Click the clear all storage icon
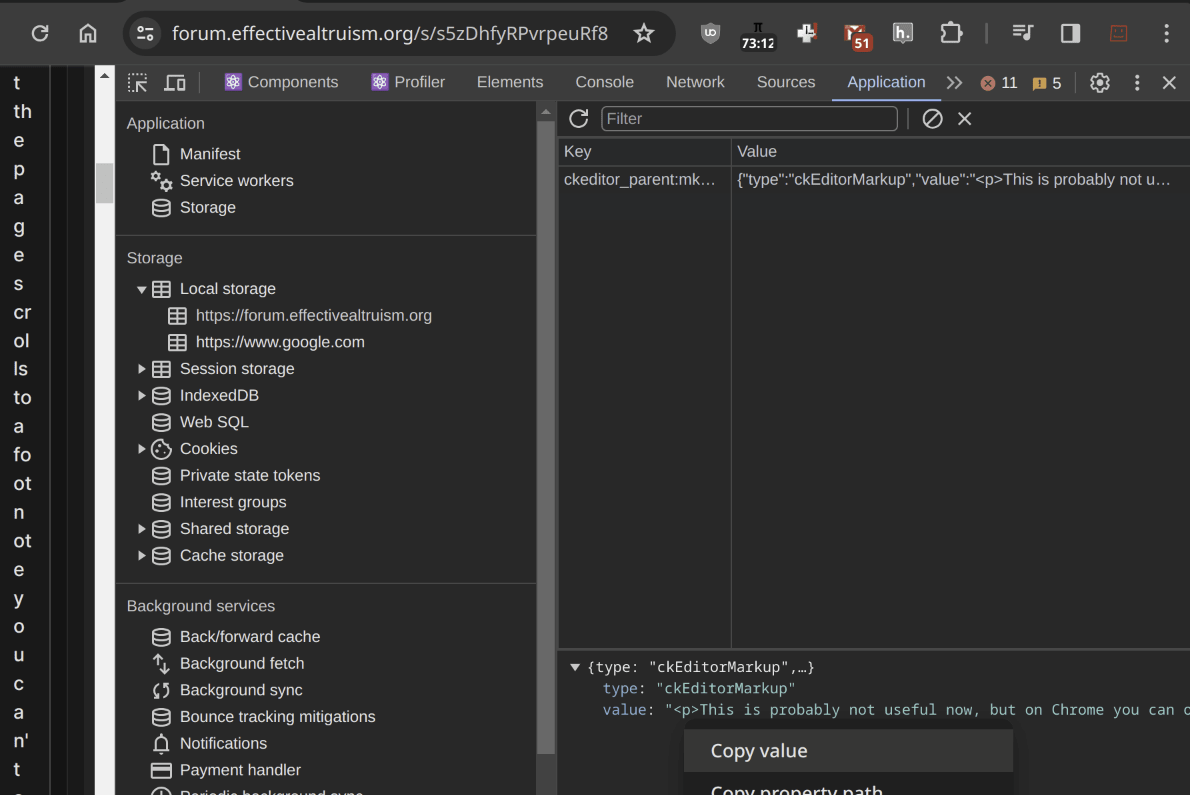The width and height of the screenshot is (1190, 795). (x=932, y=119)
